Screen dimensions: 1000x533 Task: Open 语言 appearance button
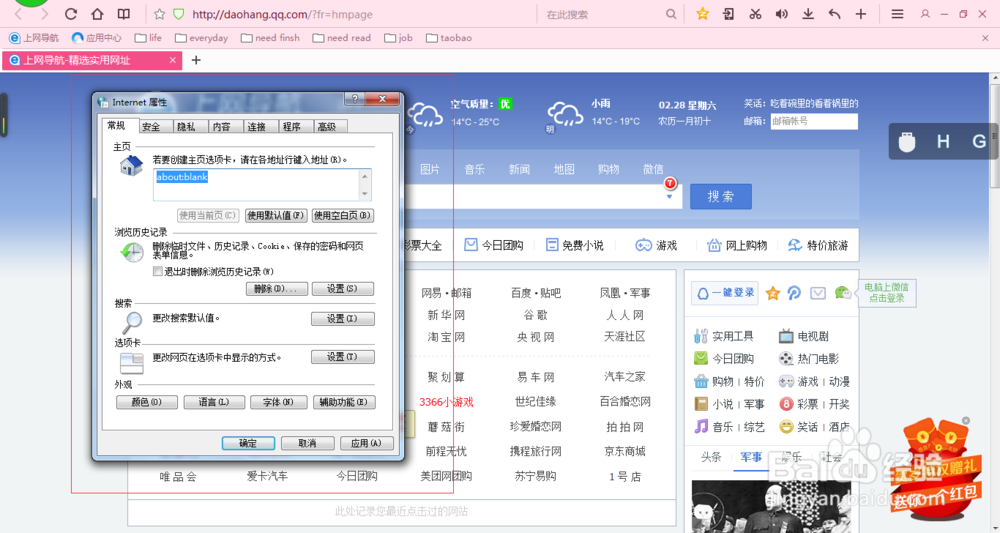214,402
